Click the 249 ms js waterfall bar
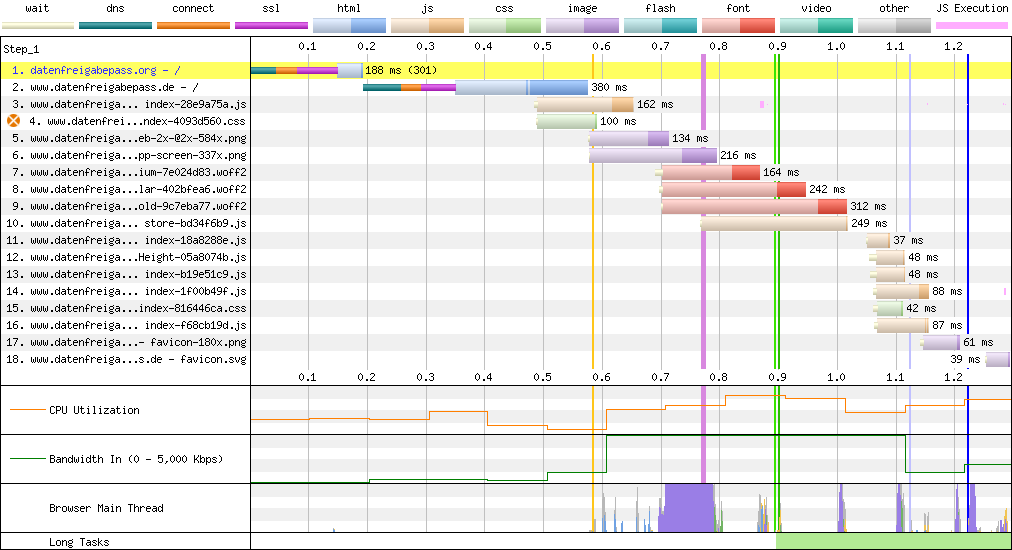The image size is (1012, 550). pos(774,223)
